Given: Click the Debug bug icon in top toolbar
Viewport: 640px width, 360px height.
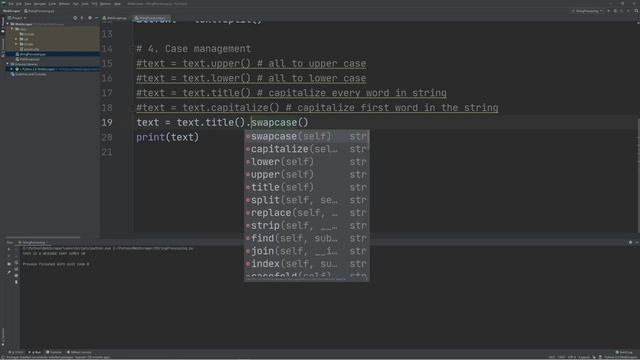Looking at the screenshot, I should tap(615, 11).
